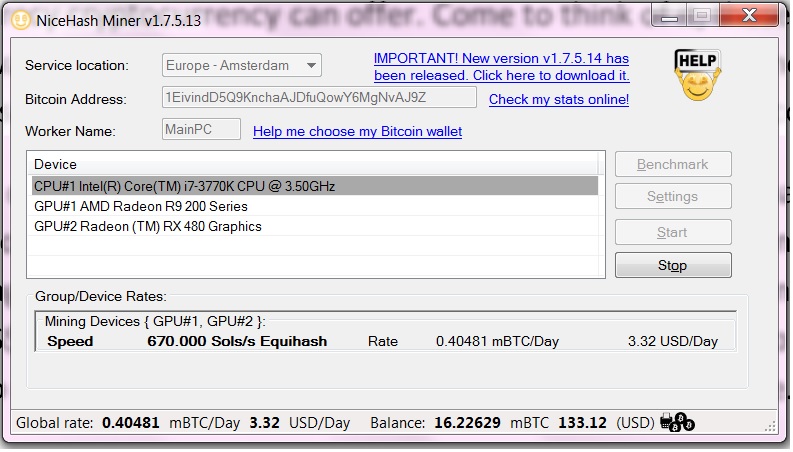Click the Bitcoin Address input field
The width and height of the screenshot is (793, 452).
[319, 97]
